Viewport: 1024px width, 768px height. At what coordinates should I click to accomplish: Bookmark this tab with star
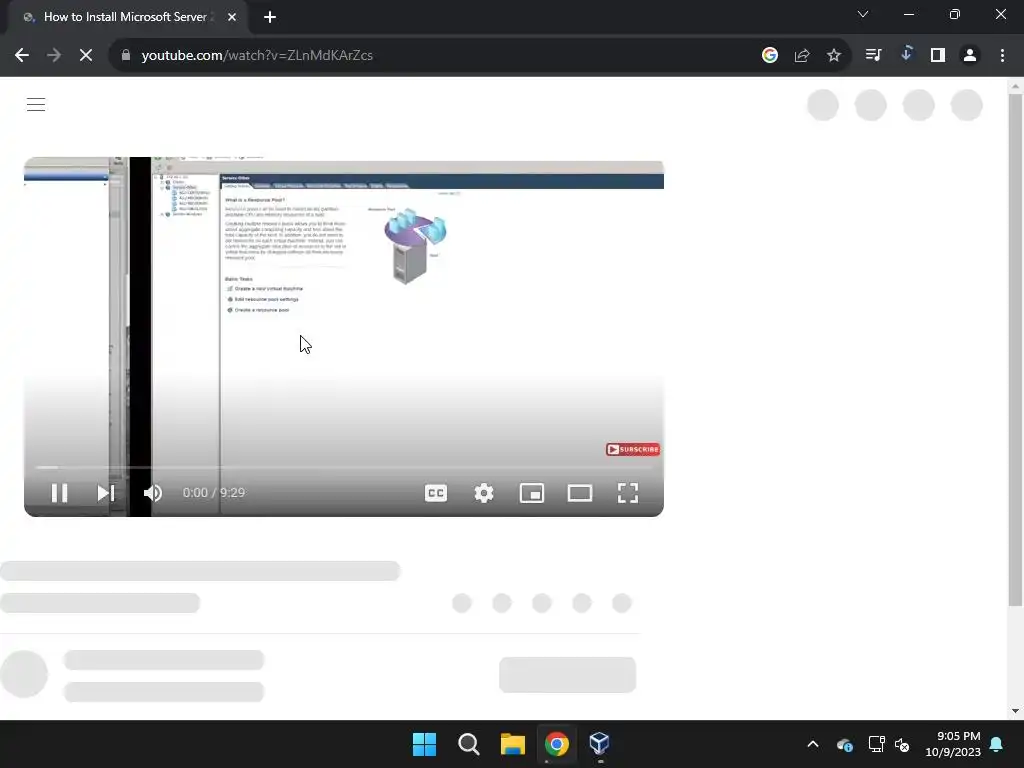coord(834,56)
